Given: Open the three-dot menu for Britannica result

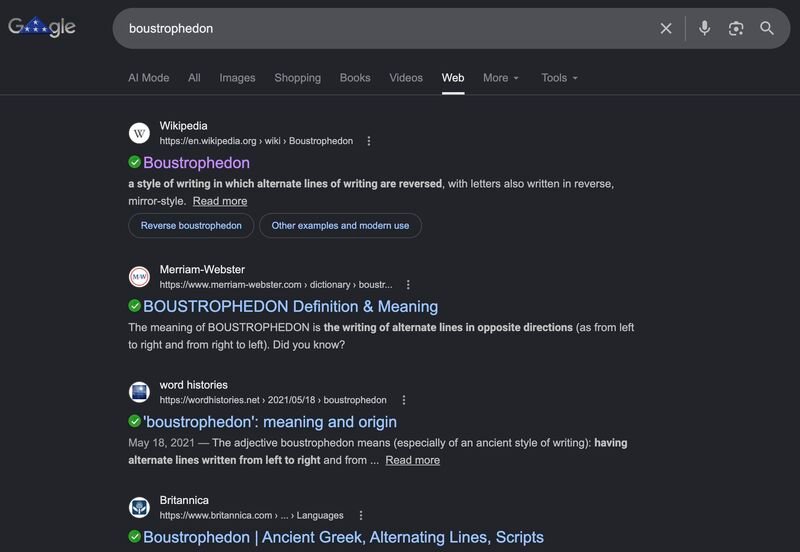Looking at the screenshot, I should tap(361, 515).
